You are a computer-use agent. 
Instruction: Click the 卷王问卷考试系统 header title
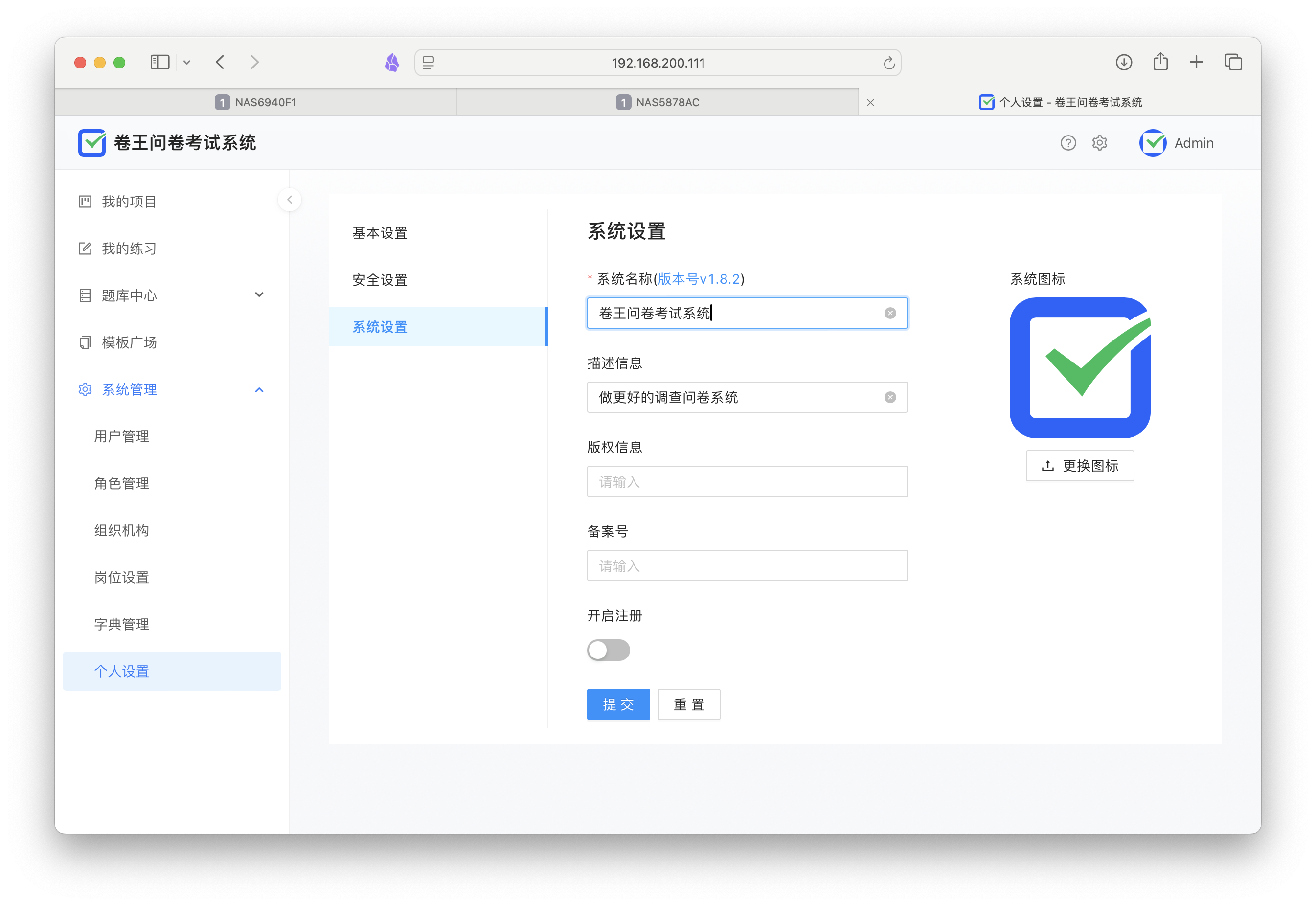pos(185,143)
